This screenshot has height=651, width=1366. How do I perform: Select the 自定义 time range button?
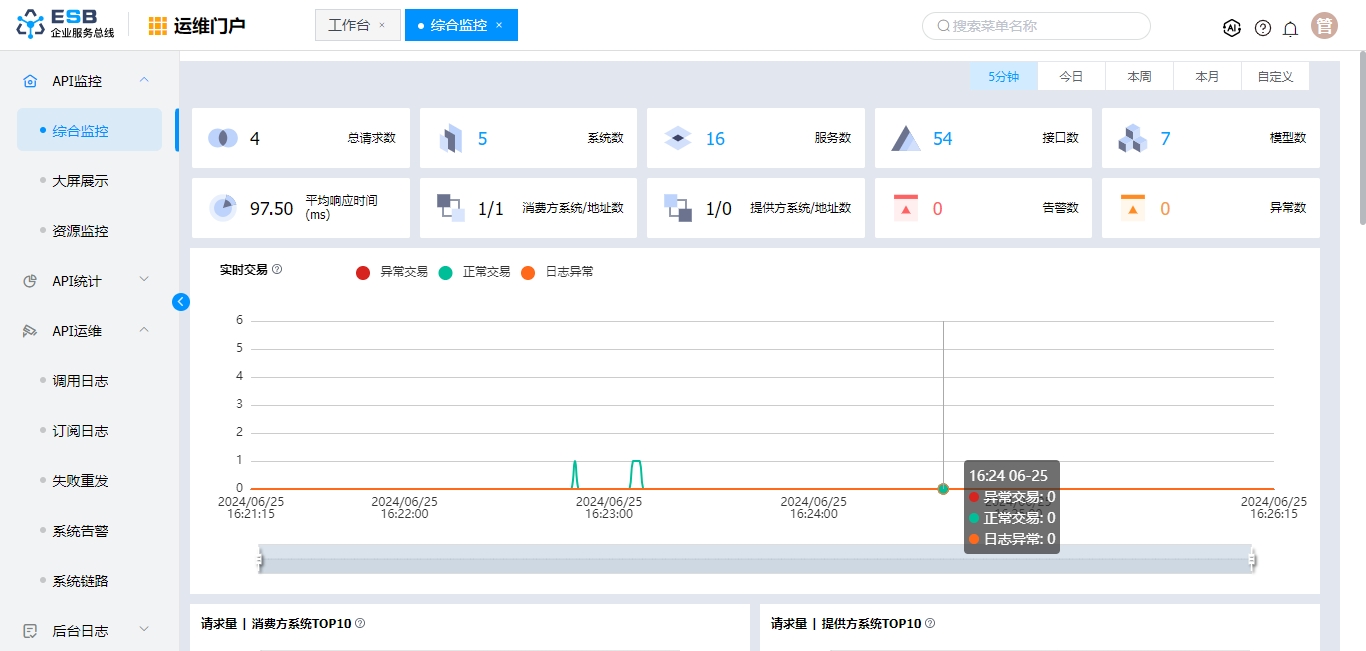1275,76
